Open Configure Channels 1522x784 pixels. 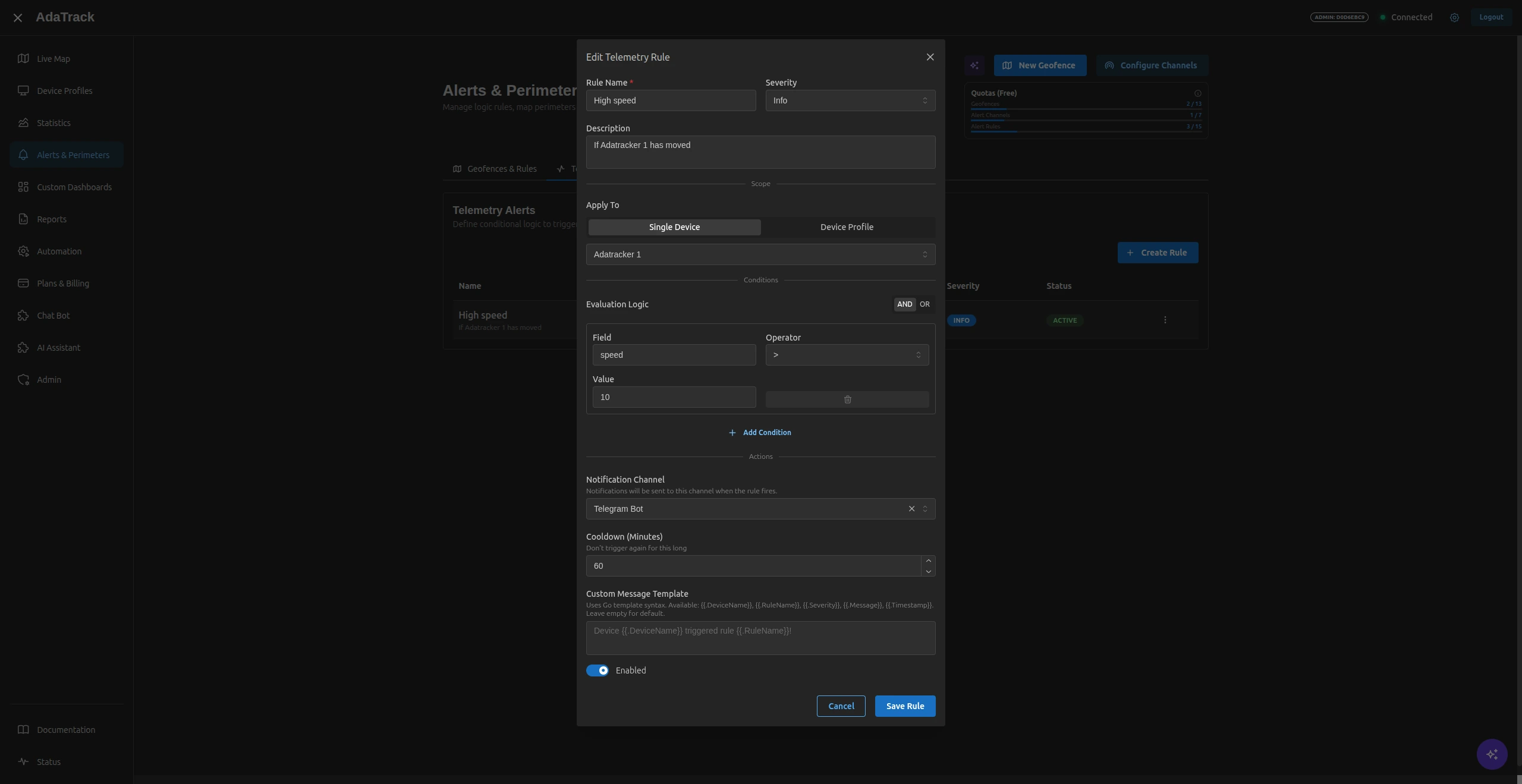pos(1152,65)
